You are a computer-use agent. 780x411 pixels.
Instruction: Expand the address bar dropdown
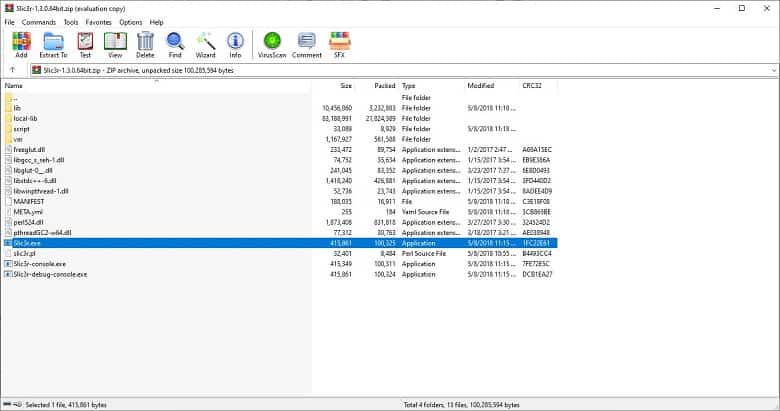774,71
